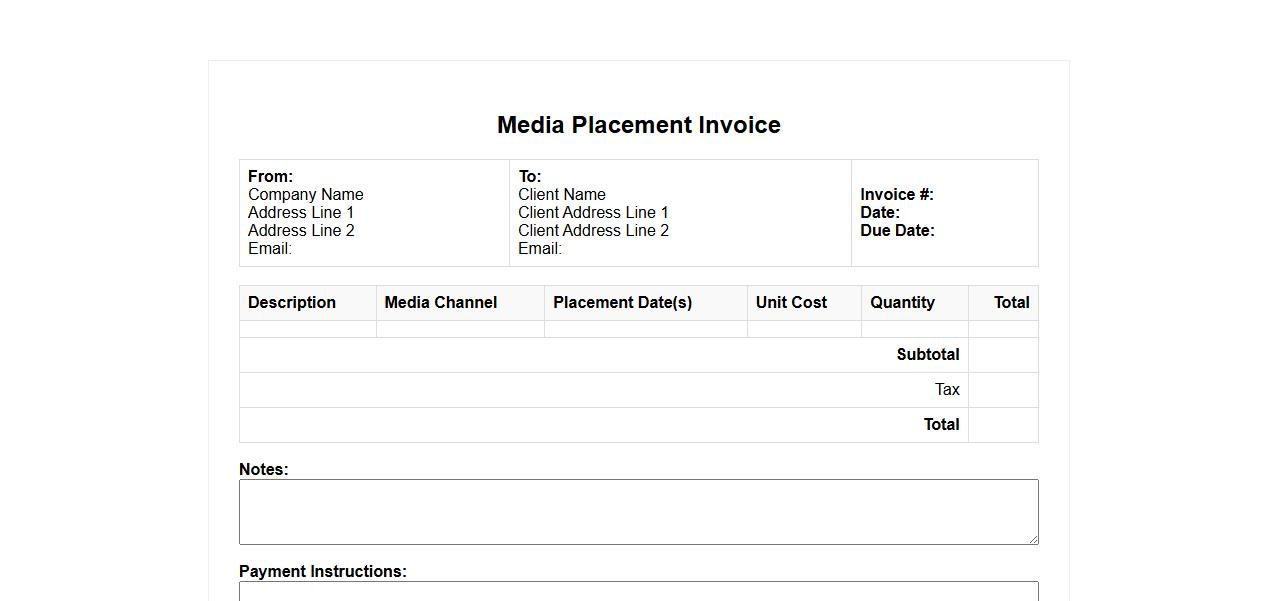
Task: Select the Company Name text
Action: (x=305, y=195)
